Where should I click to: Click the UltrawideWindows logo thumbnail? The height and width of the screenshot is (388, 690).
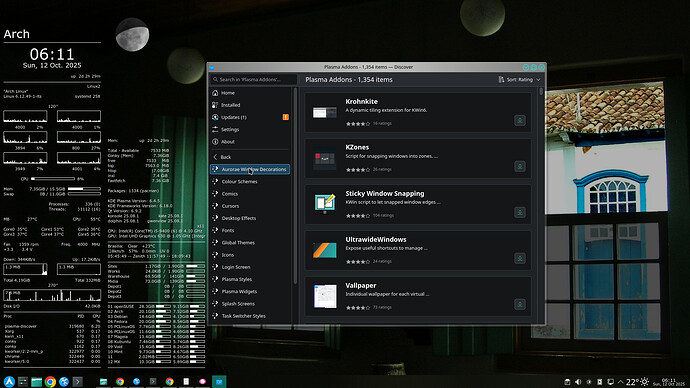click(325, 250)
